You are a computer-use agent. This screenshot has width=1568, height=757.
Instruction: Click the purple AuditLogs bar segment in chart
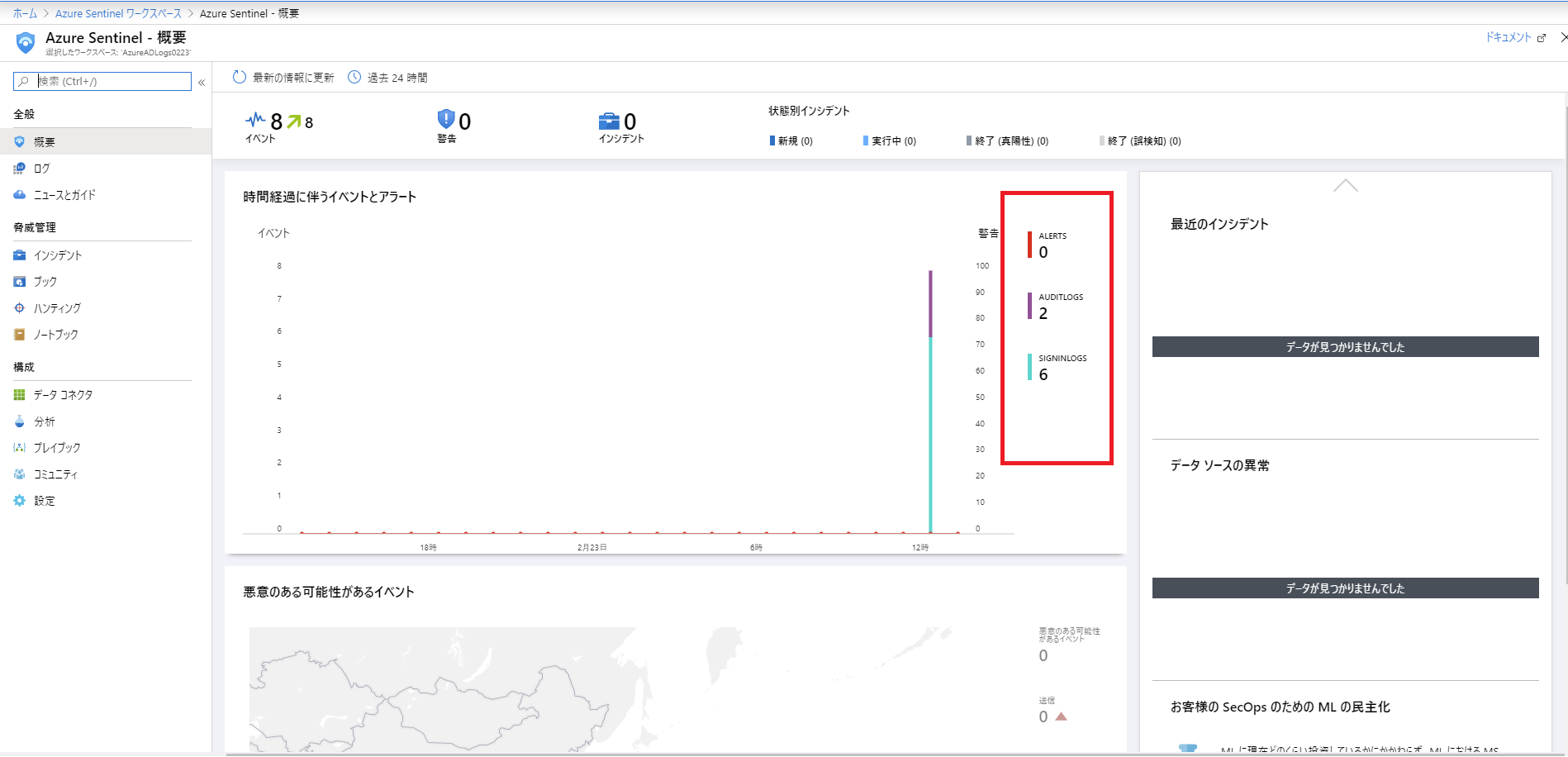[x=930, y=303]
